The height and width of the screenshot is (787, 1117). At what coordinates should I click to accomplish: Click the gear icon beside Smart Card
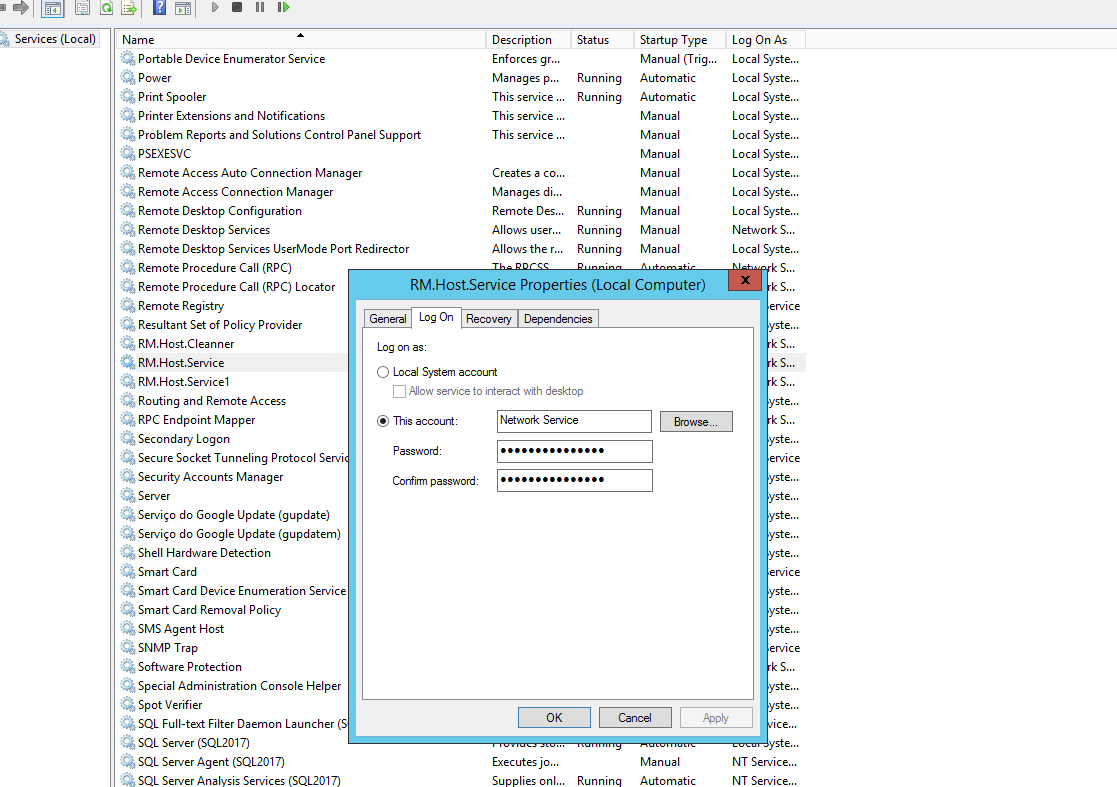(128, 571)
